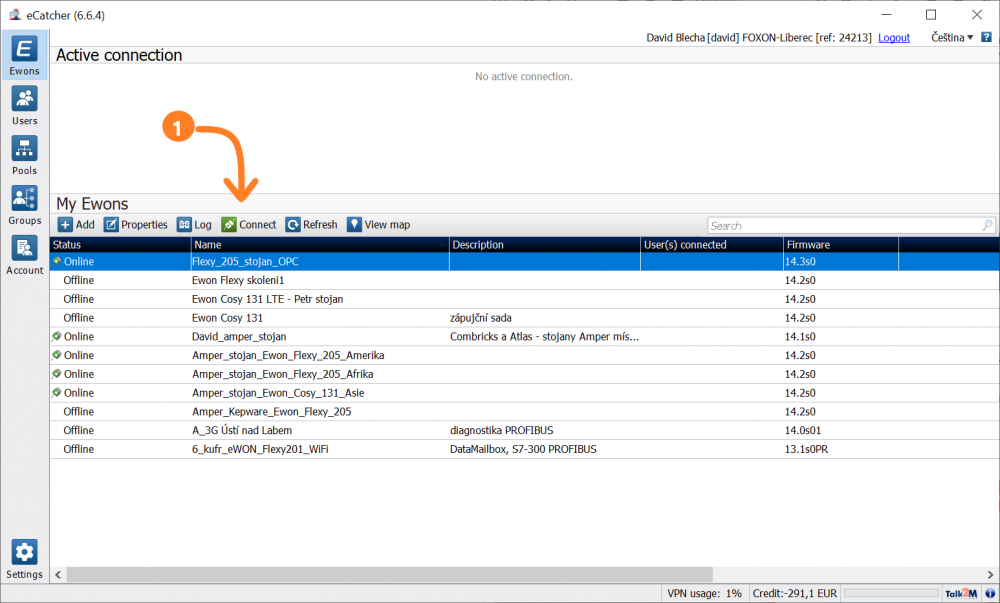
Task: Click the Add Ewon toolbar button
Action: point(76,225)
